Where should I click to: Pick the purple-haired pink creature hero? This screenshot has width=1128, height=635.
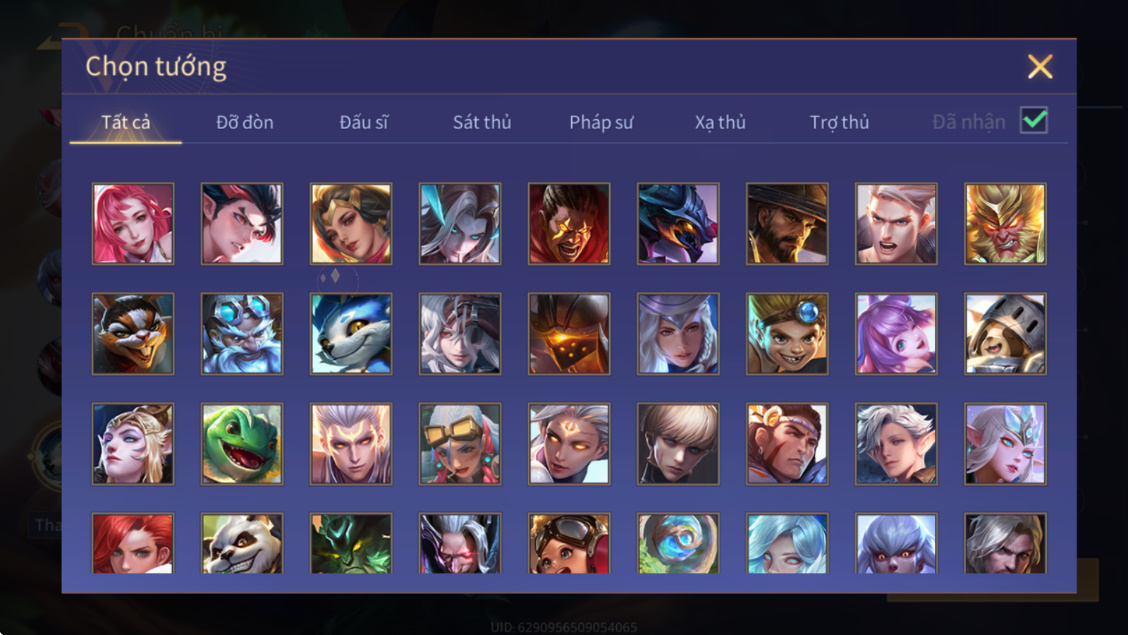(x=896, y=334)
